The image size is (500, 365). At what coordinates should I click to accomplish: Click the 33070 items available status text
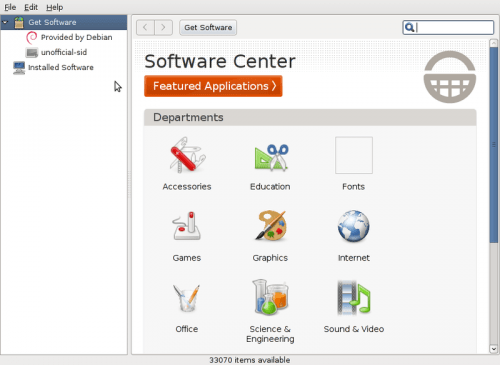[250, 360]
